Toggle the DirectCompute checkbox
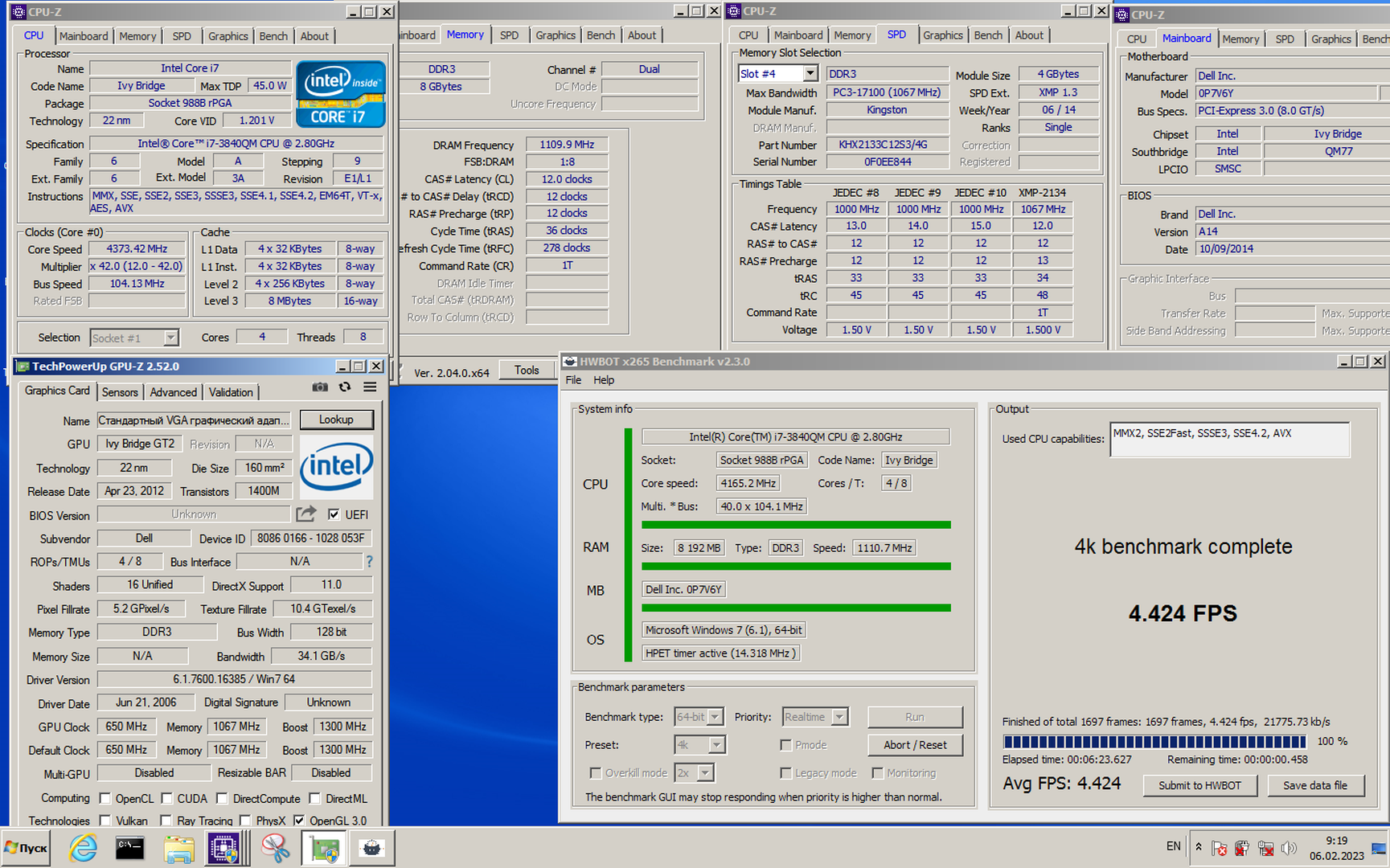Viewport: 1390px width, 868px height. (223, 798)
